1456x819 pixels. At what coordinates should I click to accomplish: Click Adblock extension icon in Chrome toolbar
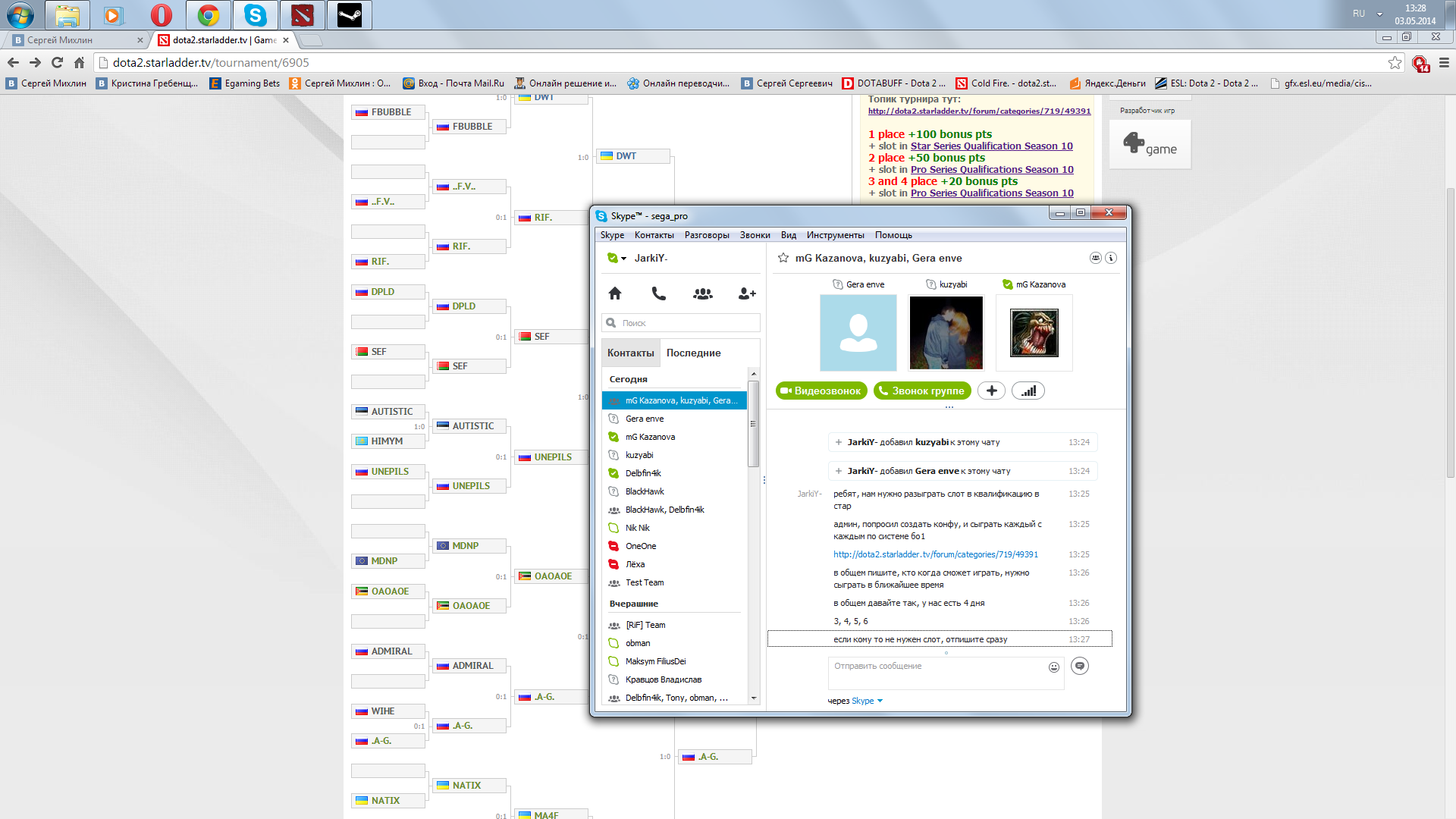pyautogui.click(x=1420, y=64)
